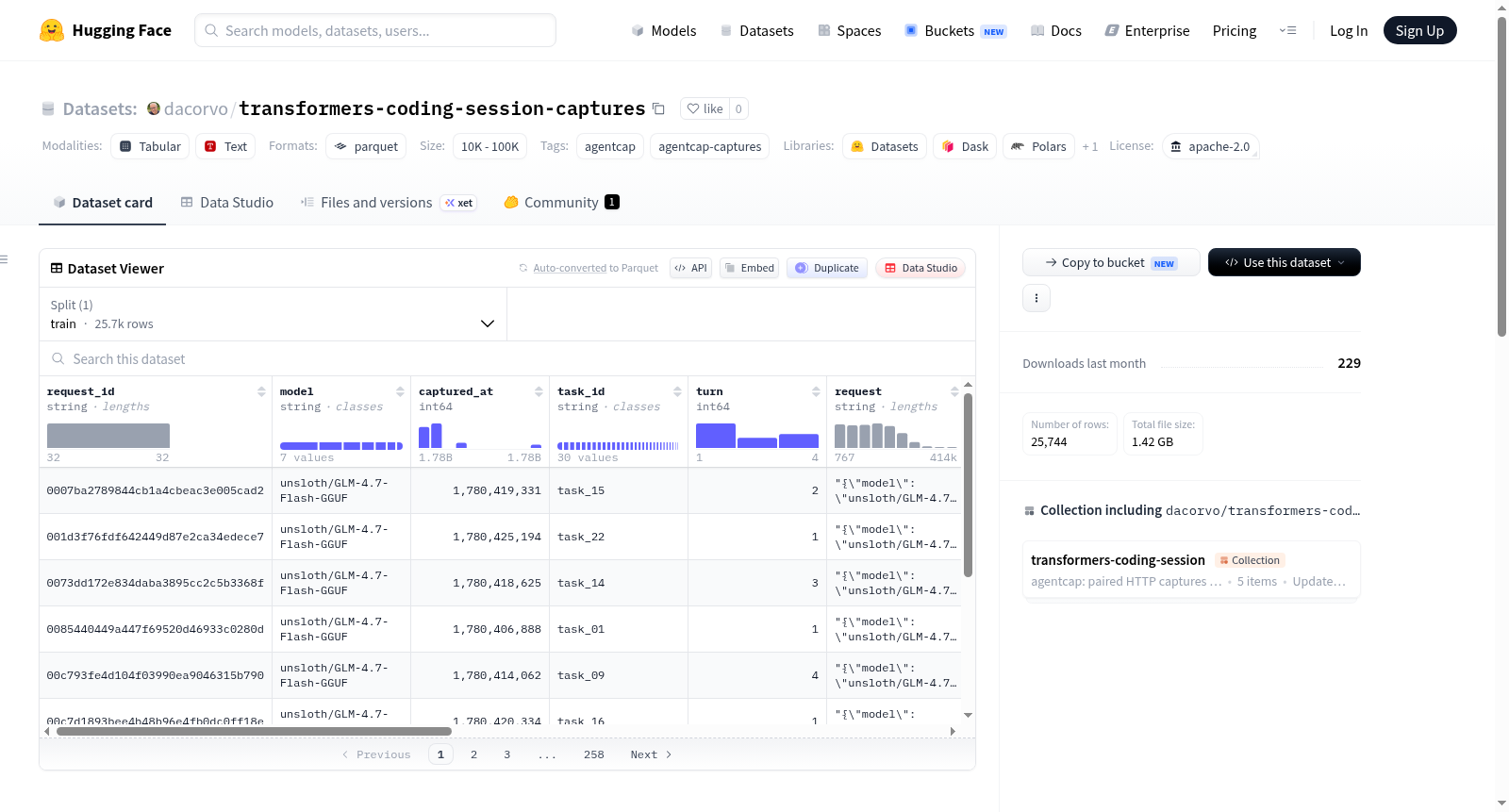Open the Pricing page
Image resolution: width=1509 pixels, height=812 pixels.
coord(1235,30)
